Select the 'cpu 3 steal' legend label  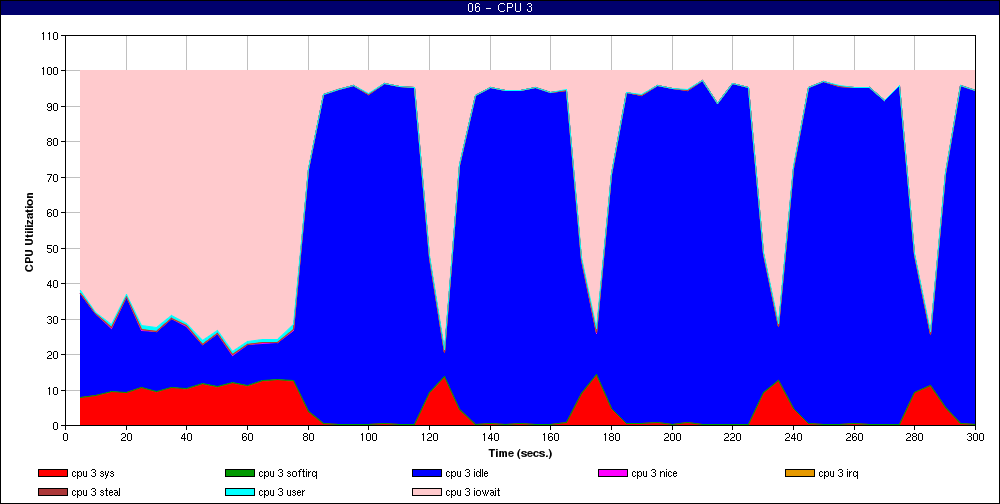coord(96,492)
